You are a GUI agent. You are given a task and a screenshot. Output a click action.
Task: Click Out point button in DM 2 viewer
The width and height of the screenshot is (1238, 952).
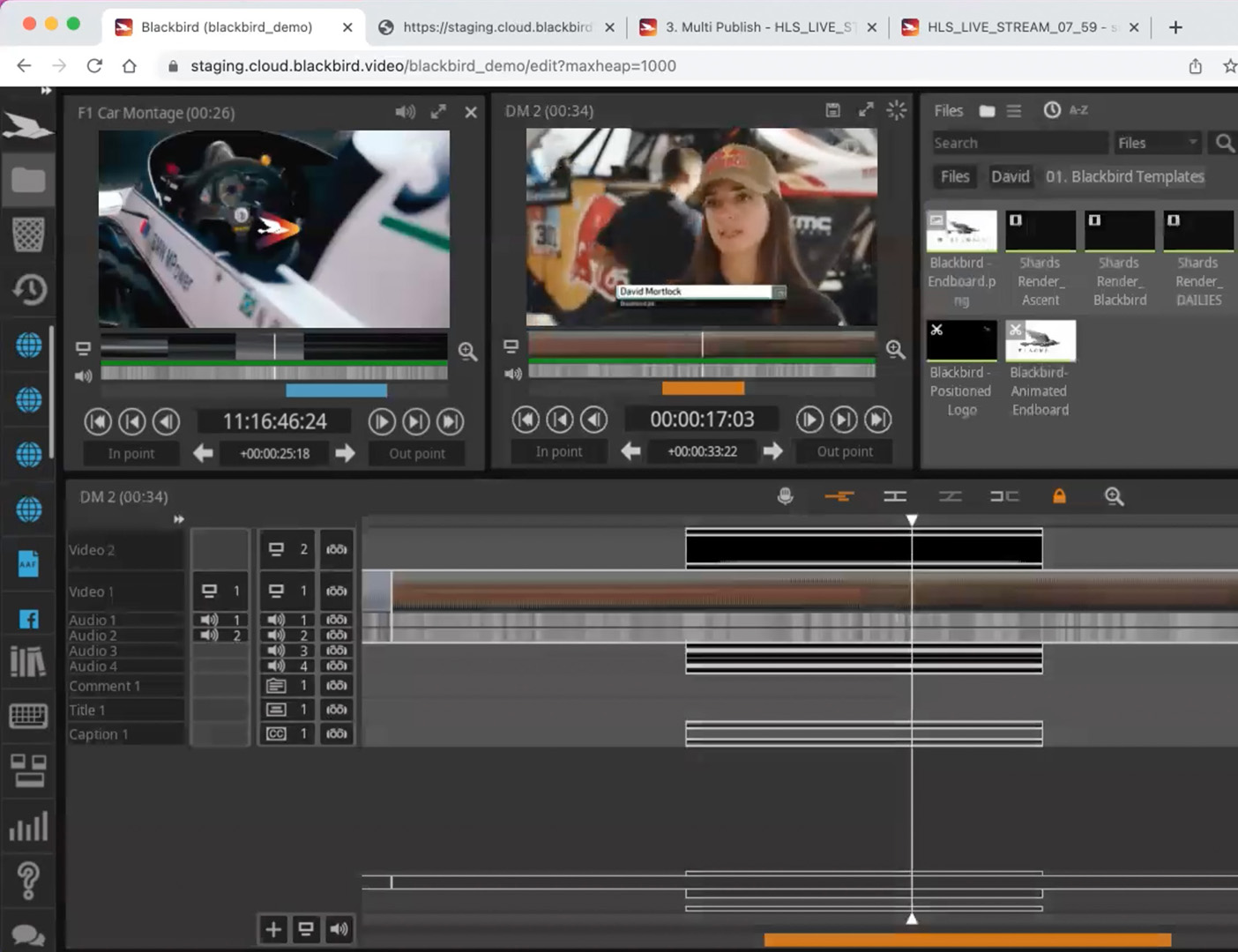(x=844, y=451)
